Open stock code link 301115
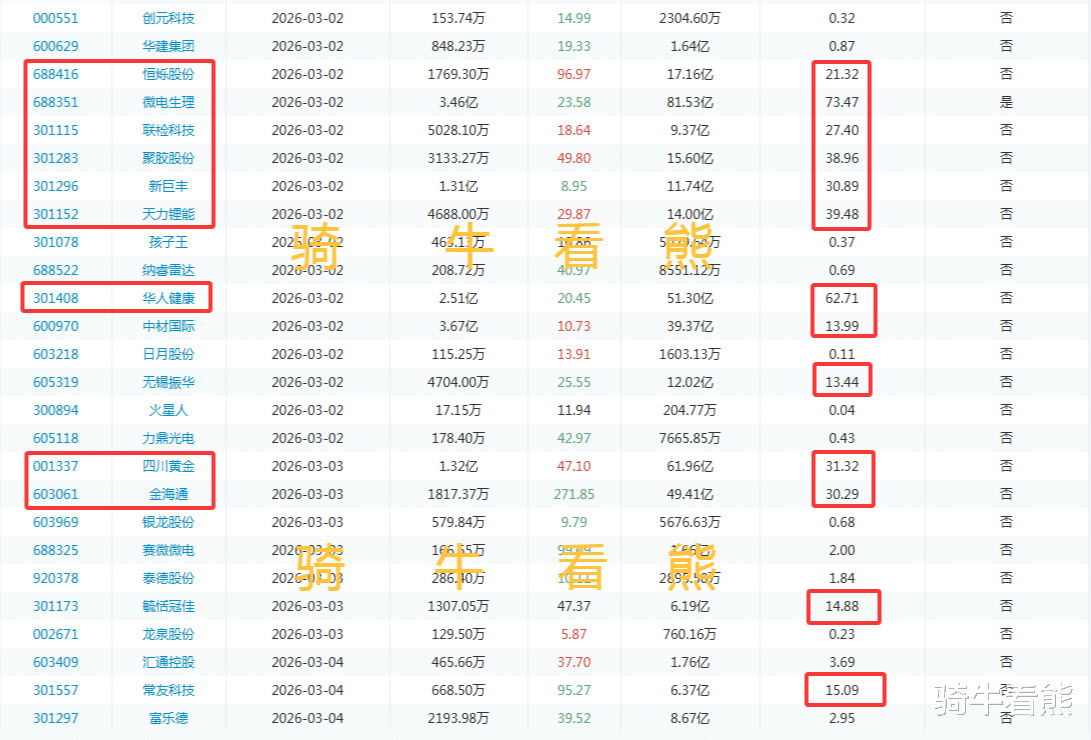This screenshot has height=740, width=1091. (56, 130)
